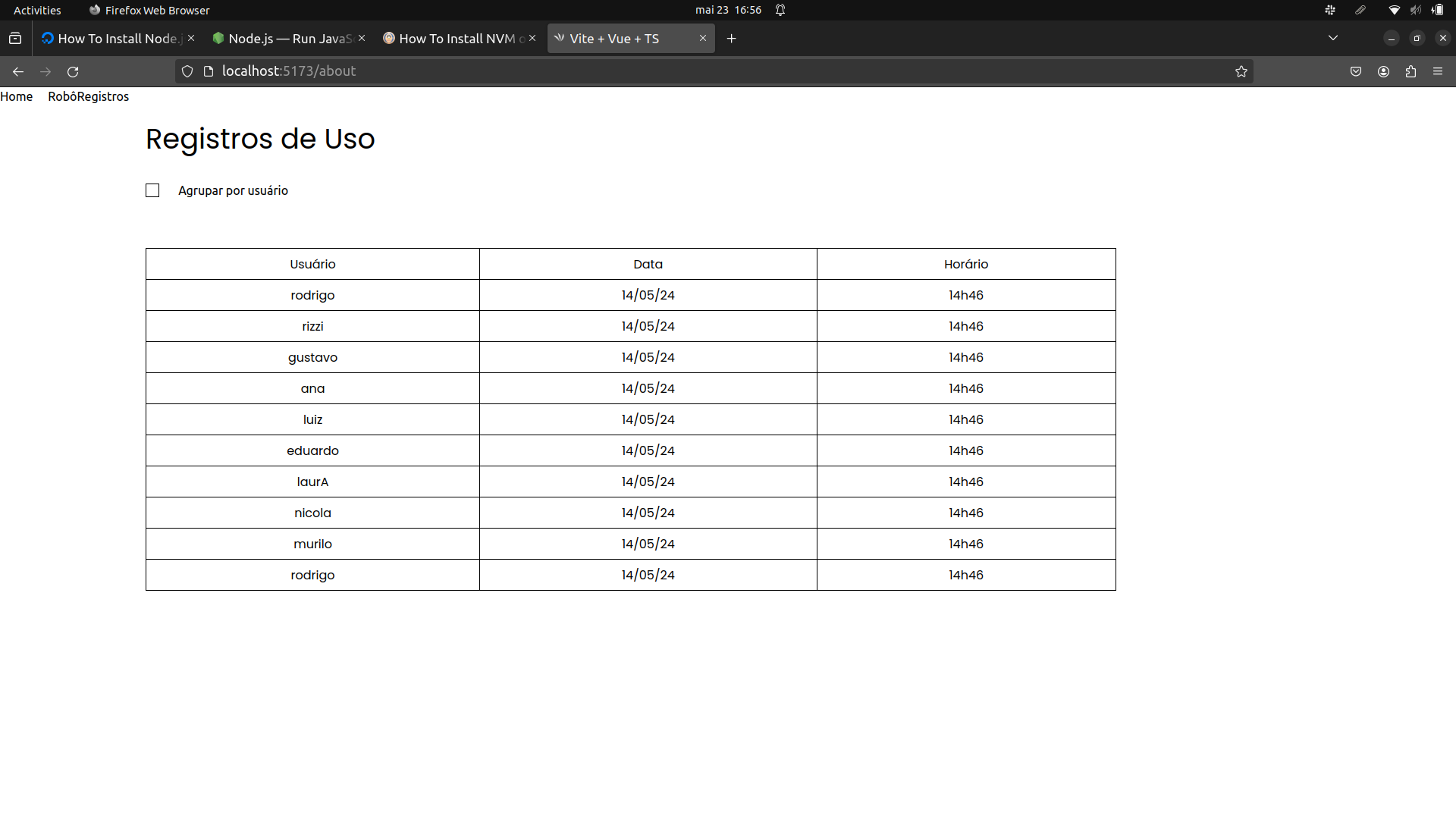Click the pen-shaped tray icon in the top bar
The image size is (1456, 819).
[x=1360, y=10]
